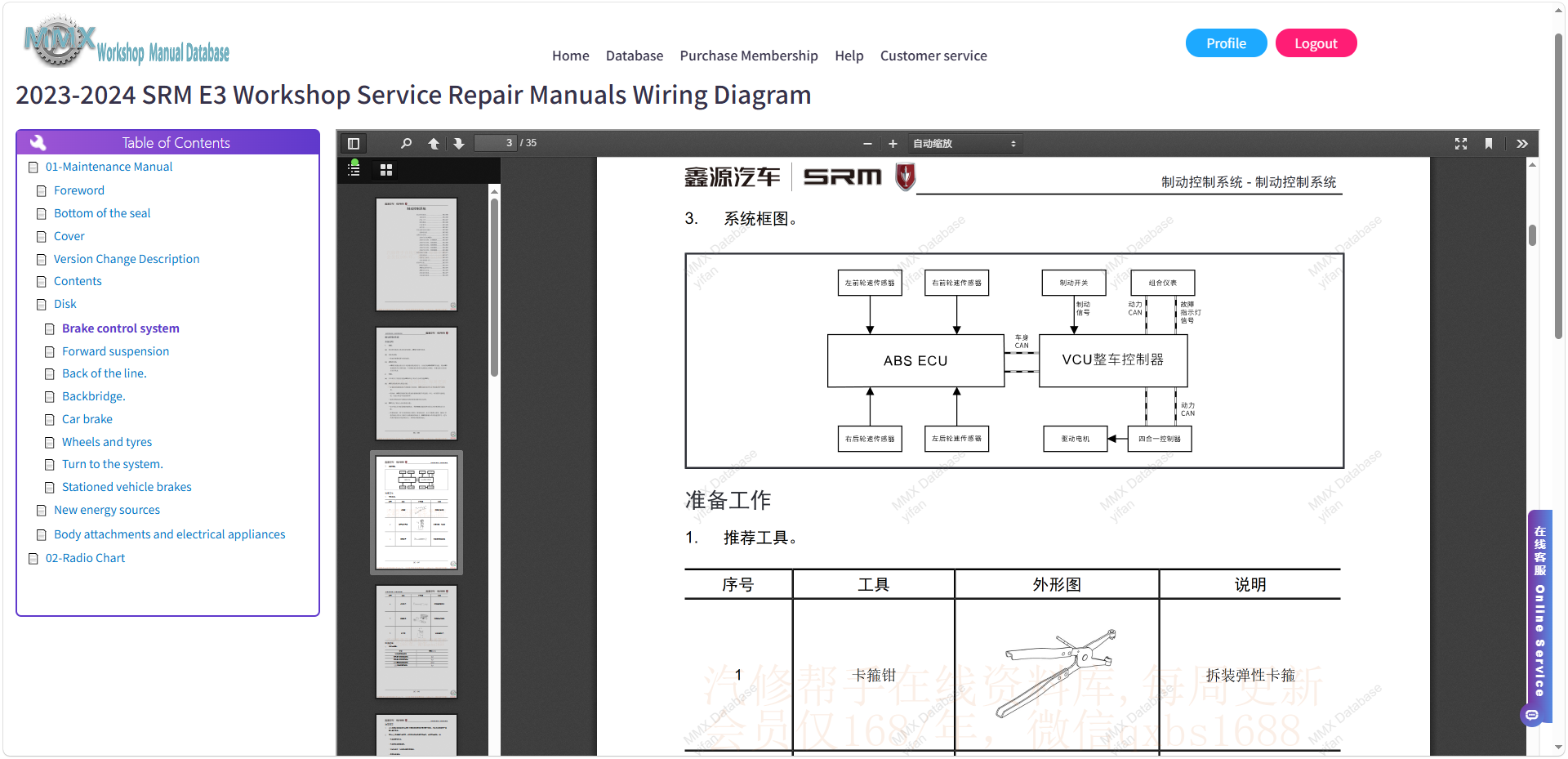Viewport: 1568px width, 759px height.
Task: Open the Disk section
Action: (65, 304)
